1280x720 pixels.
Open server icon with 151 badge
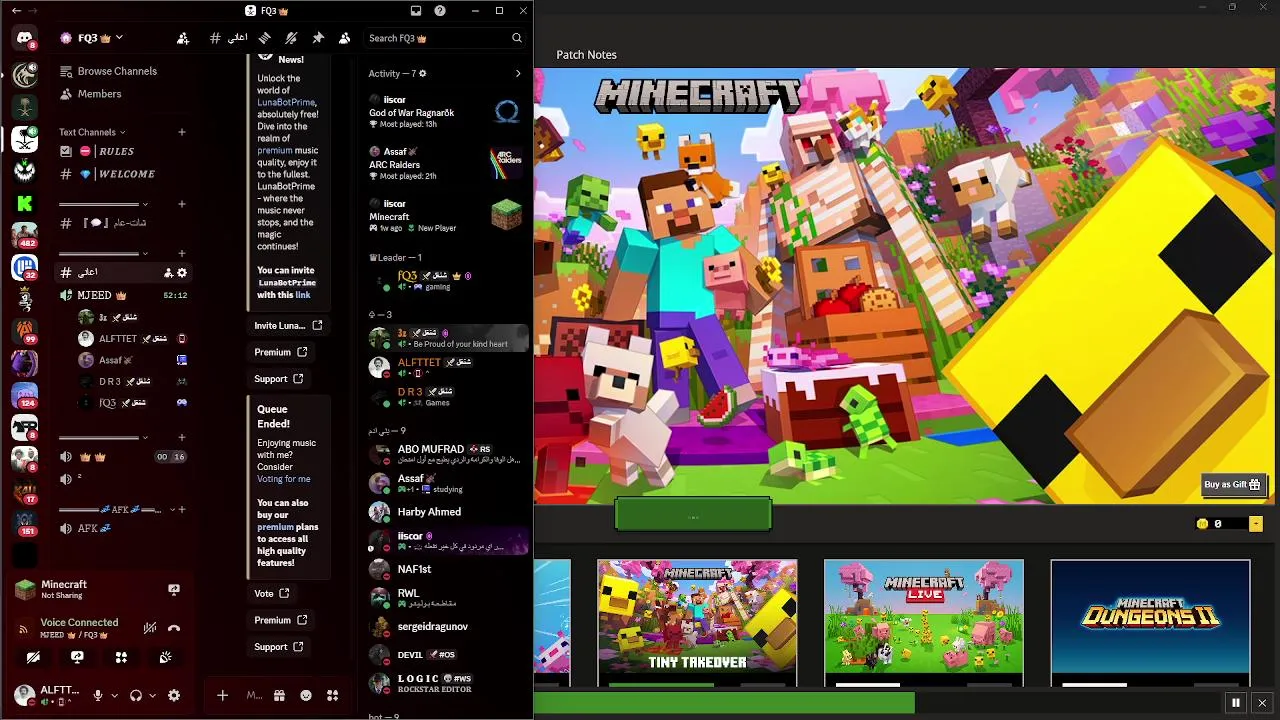point(24,523)
